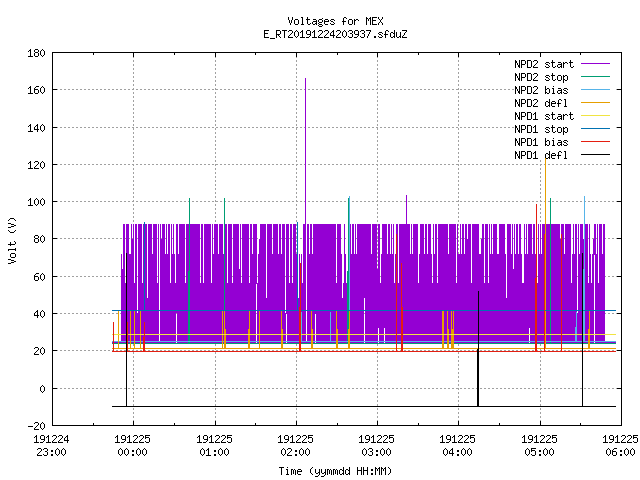The height and width of the screenshot is (480, 640).
Task: Click the Volt (V) y-axis title
Action: 12,240
